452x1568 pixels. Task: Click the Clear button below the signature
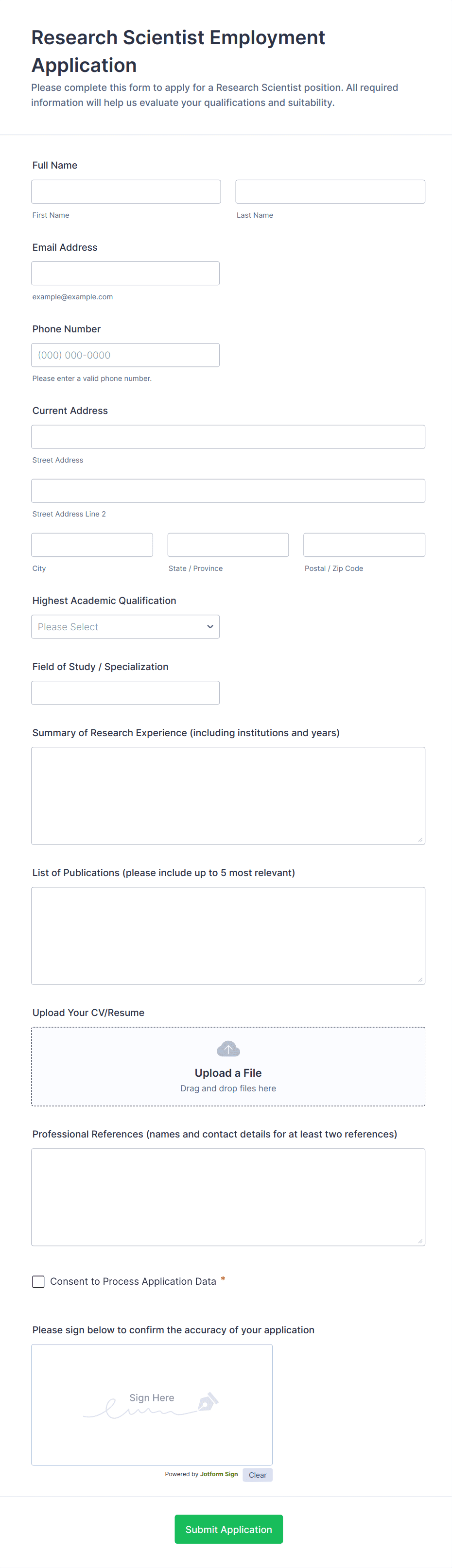click(257, 1475)
